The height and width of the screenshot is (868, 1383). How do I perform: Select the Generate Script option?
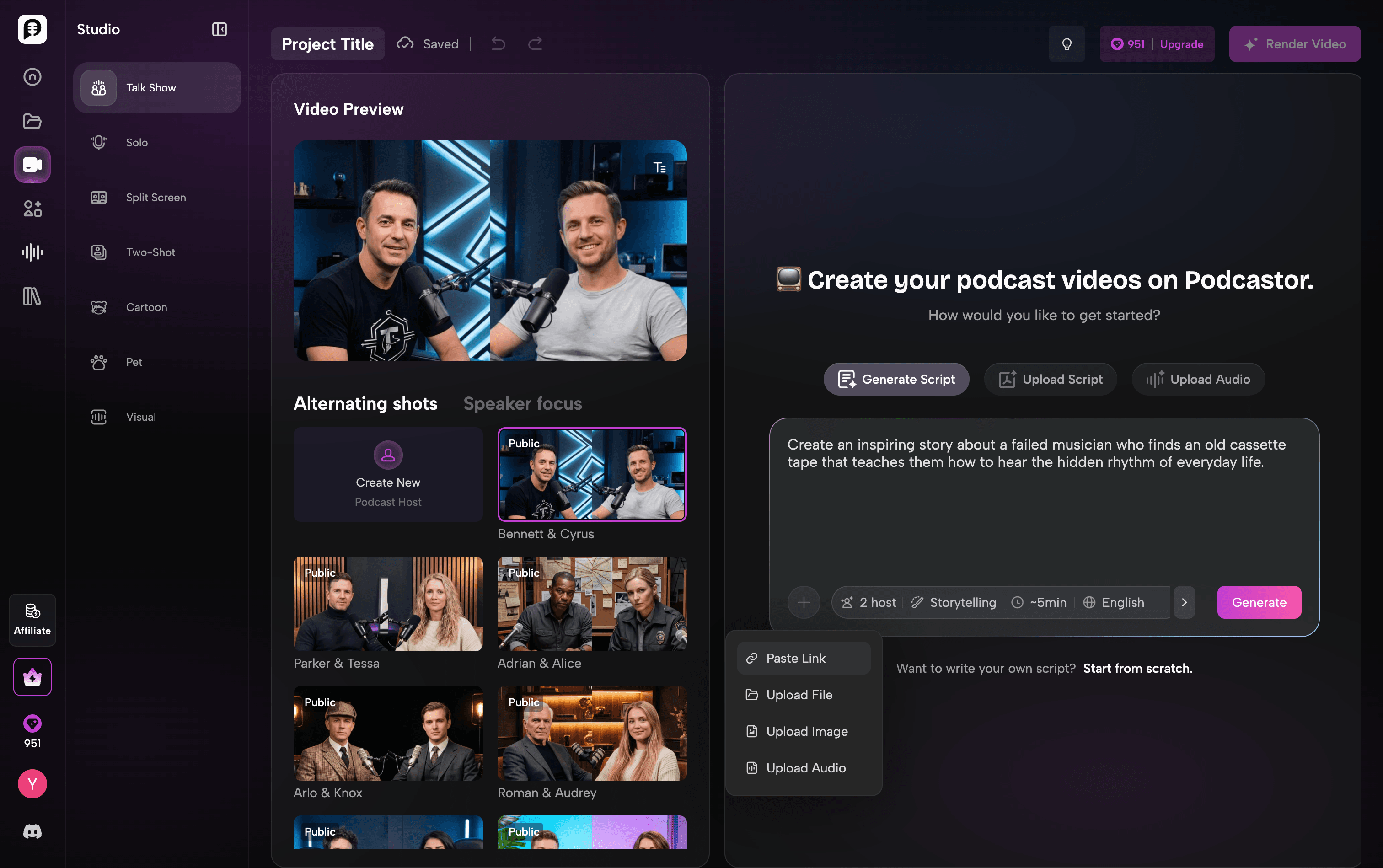[897, 379]
